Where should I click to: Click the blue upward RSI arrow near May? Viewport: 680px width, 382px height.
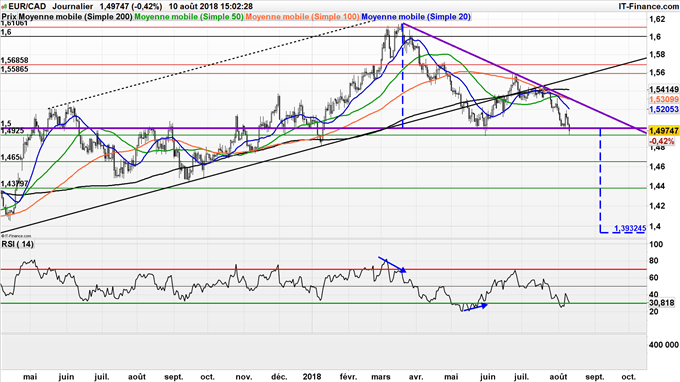click(x=475, y=307)
